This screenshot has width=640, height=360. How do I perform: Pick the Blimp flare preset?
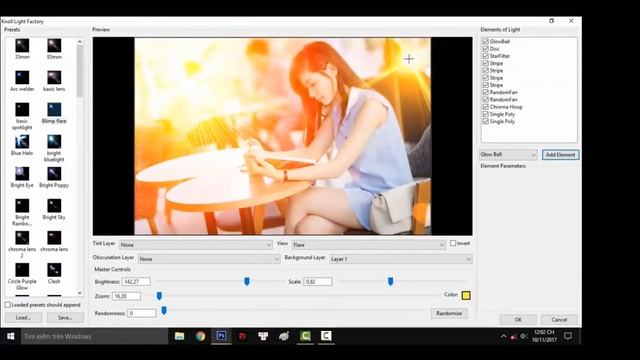point(54,113)
